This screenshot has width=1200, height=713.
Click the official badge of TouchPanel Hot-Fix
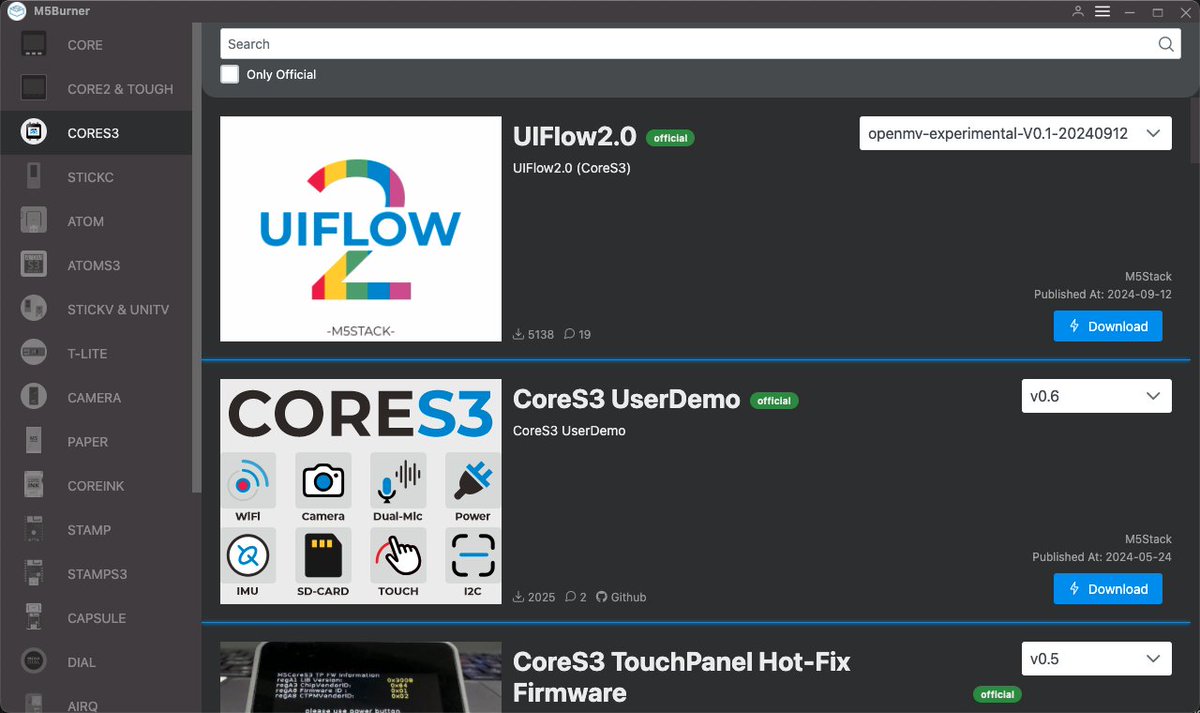tap(997, 694)
